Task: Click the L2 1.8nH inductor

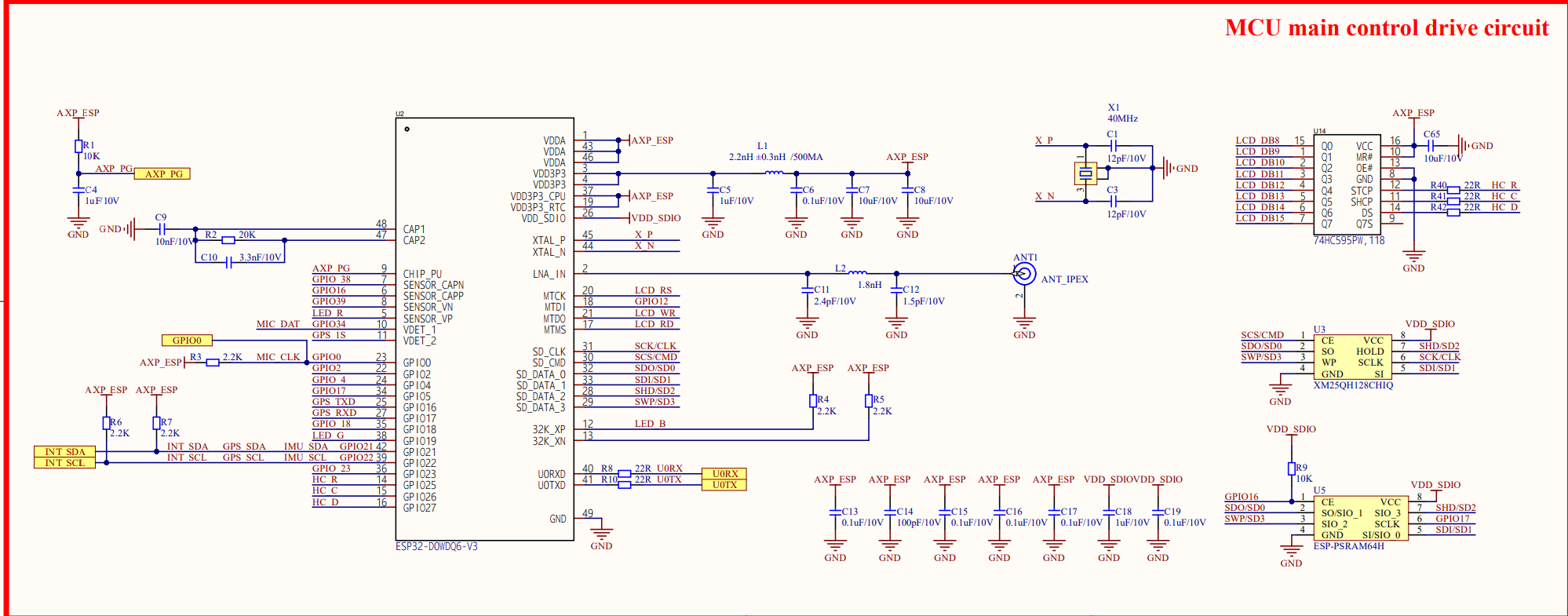Action: click(x=858, y=272)
